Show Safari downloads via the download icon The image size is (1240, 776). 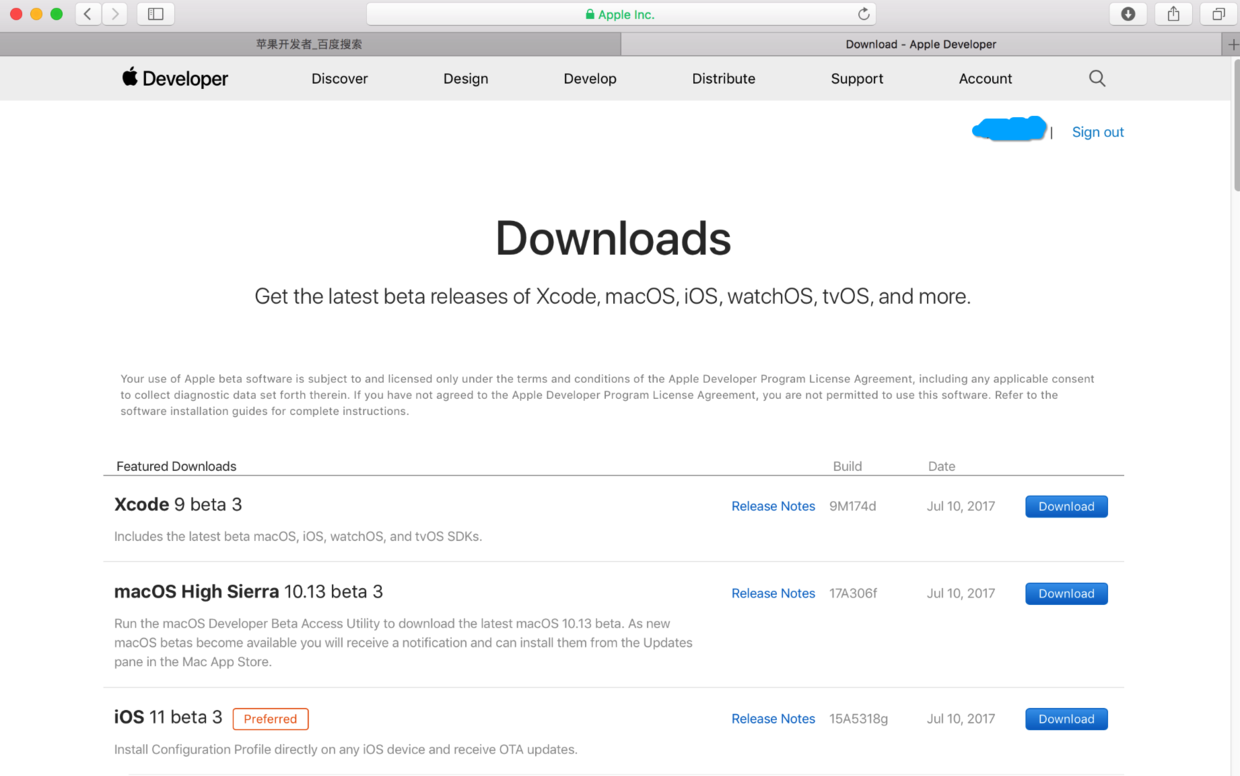(1128, 14)
